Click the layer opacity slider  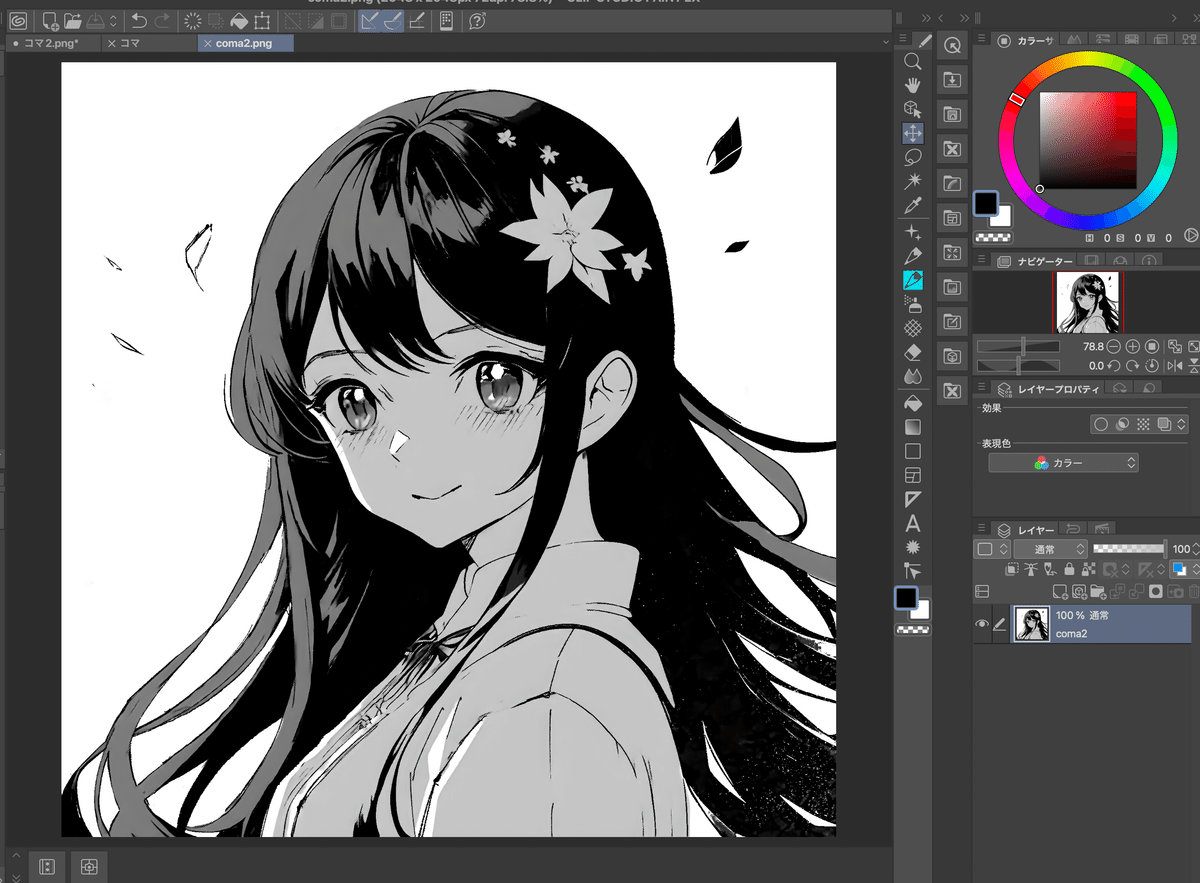(1129, 549)
